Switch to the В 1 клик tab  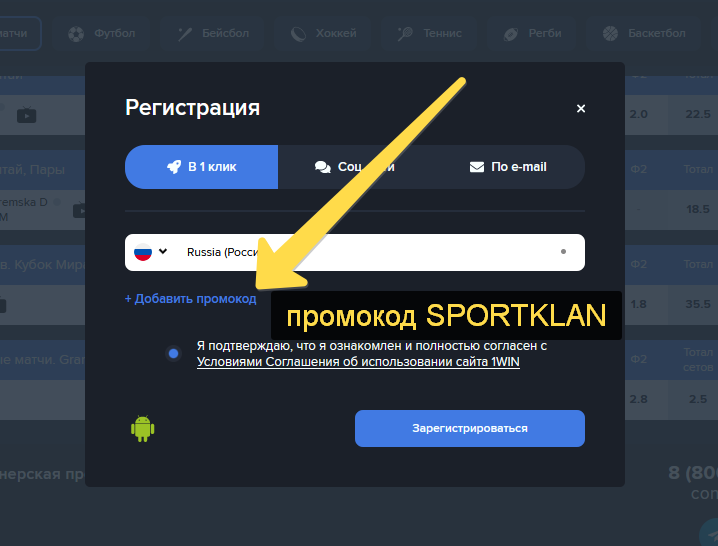coord(201,167)
